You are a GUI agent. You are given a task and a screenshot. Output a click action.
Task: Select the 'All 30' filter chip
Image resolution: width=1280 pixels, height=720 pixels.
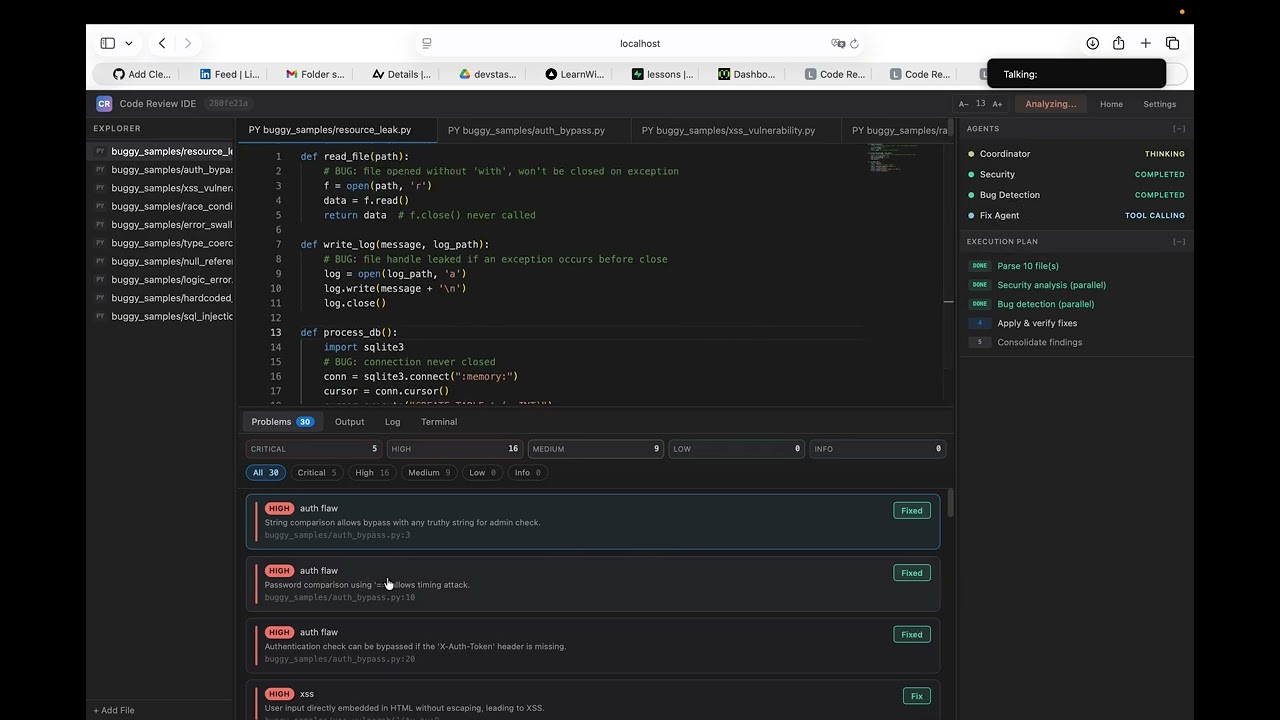pos(266,473)
